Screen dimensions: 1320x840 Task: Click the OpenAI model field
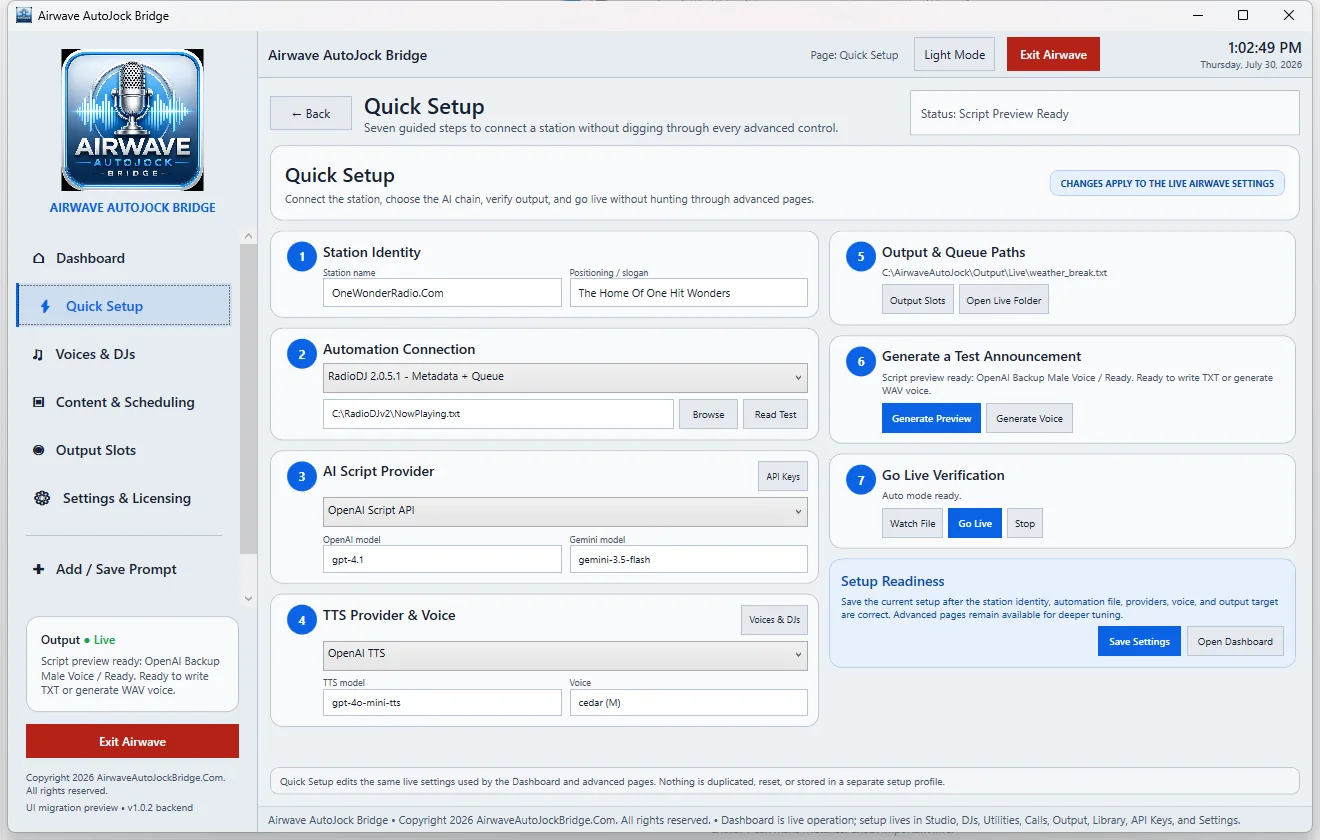click(x=442, y=559)
